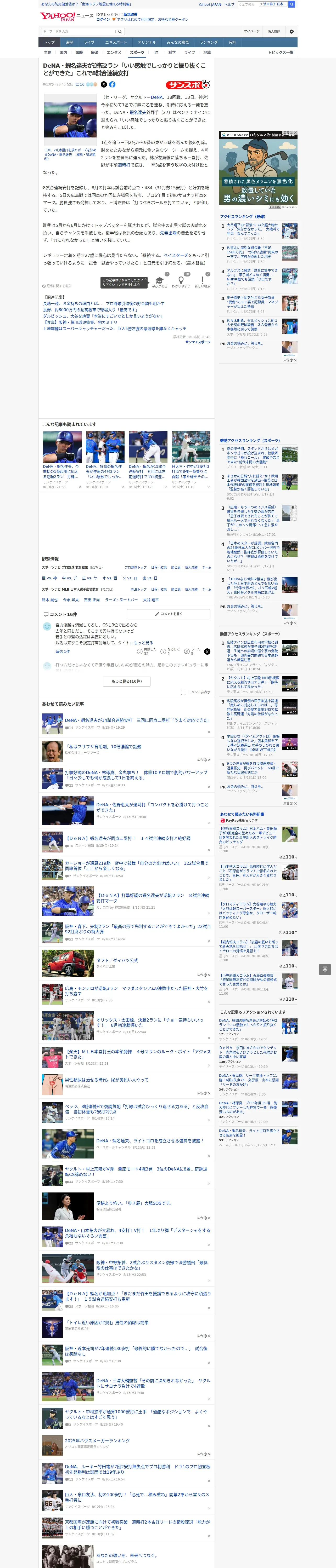
Task: Close the reaction tooltip popup
Action: 146,279
